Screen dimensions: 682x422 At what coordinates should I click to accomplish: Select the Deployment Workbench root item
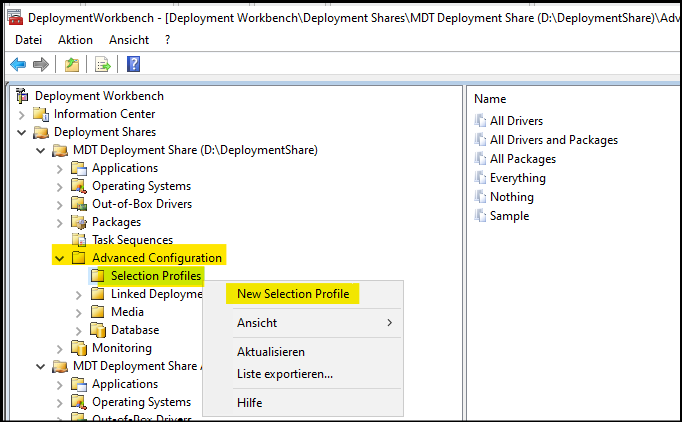[x=99, y=96]
